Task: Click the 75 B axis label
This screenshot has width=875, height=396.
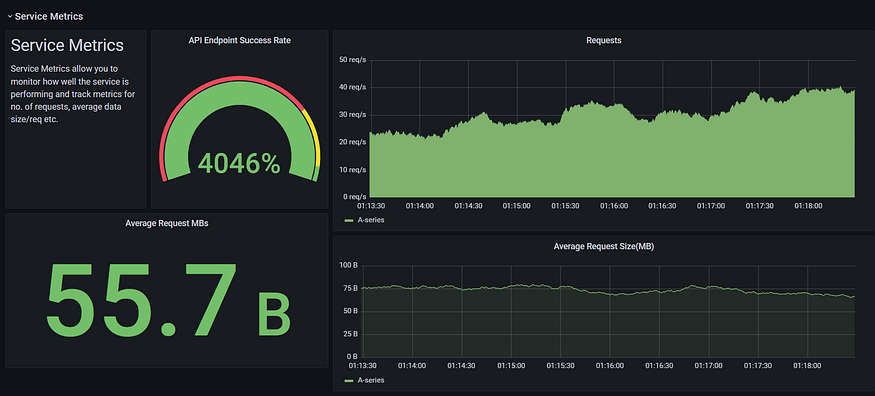Action: [350, 288]
